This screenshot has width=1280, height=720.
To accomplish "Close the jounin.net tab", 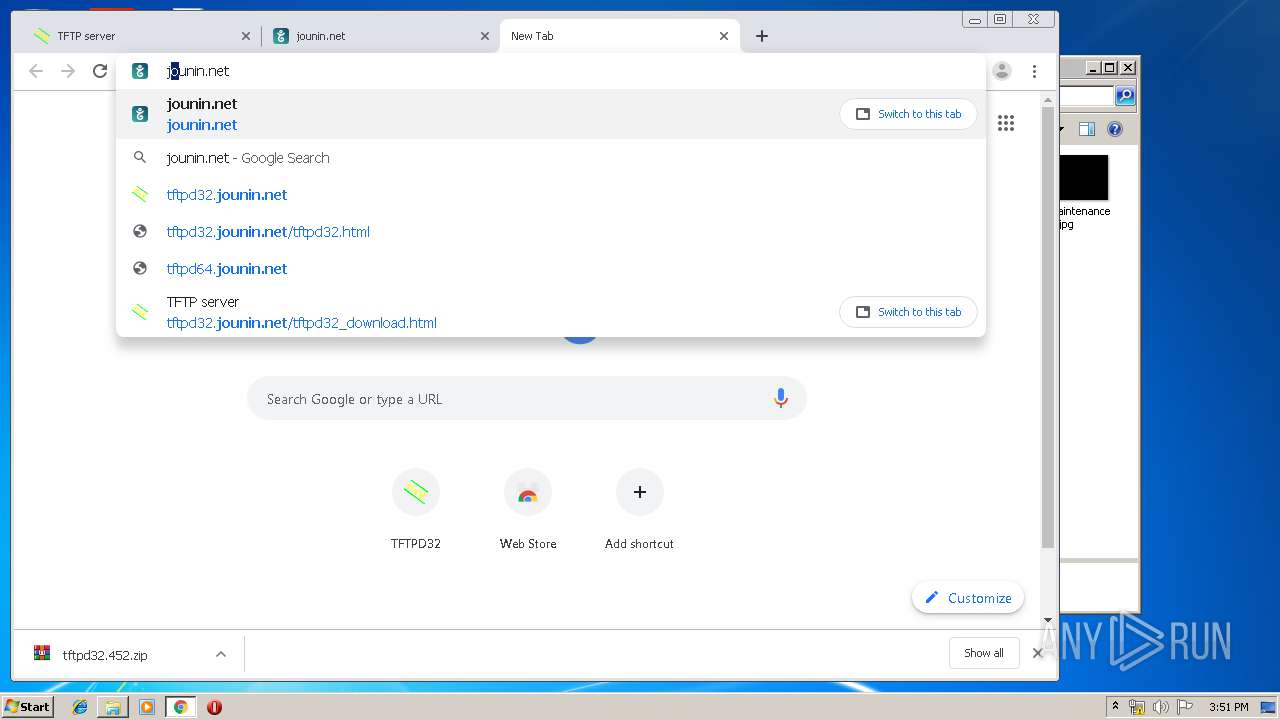I will click(x=485, y=36).
